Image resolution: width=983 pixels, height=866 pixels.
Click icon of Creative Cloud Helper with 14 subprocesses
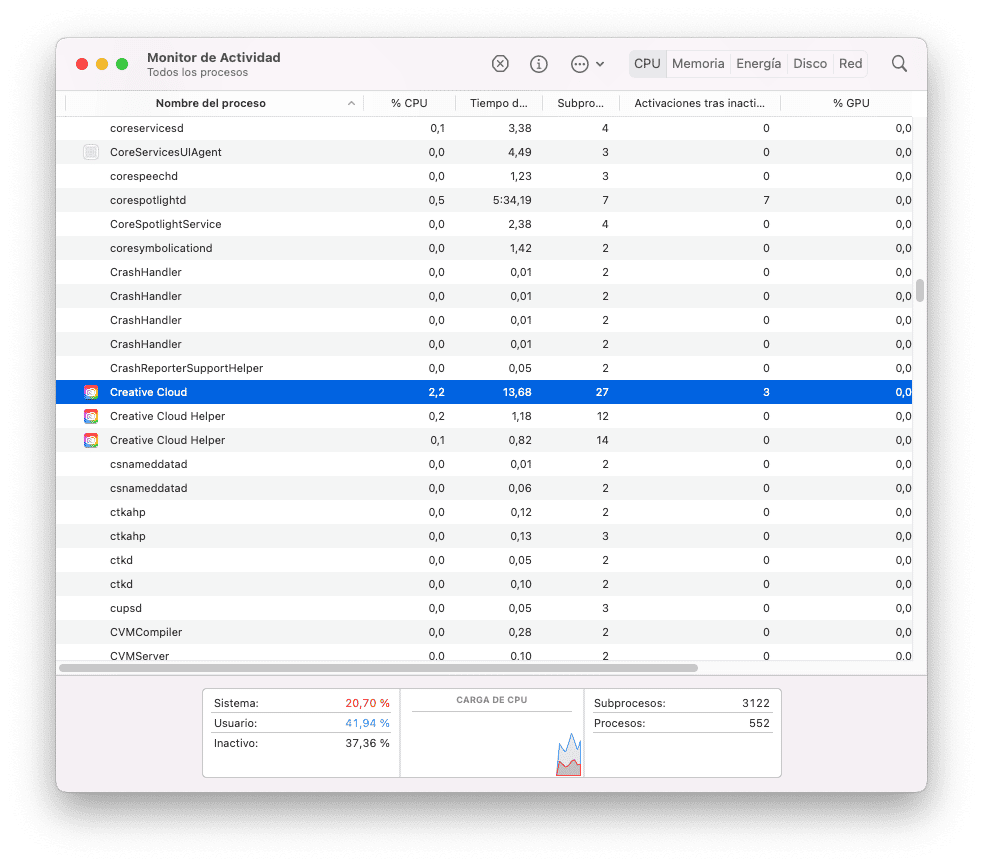(x=91, y=440)
